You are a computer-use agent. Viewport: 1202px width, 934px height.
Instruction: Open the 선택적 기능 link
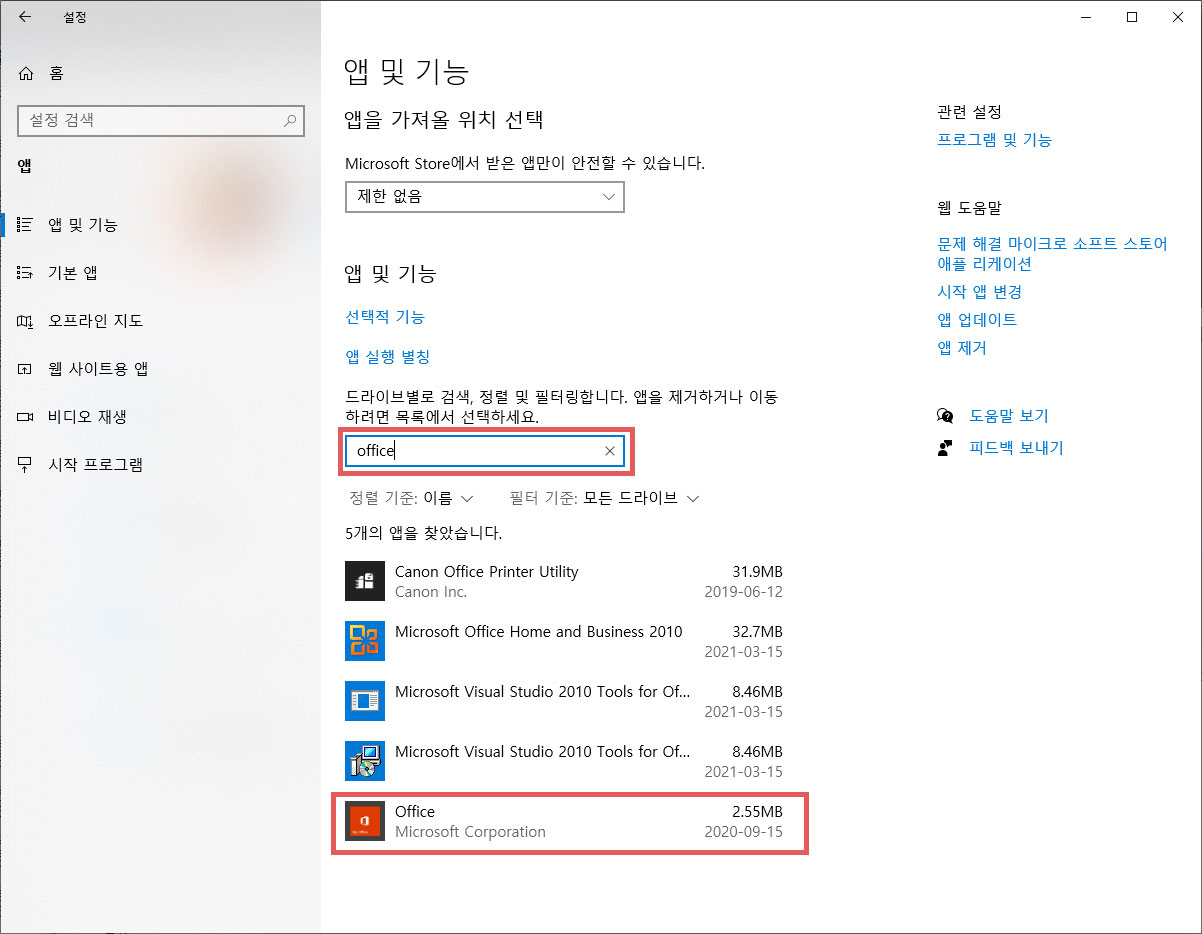385,317
